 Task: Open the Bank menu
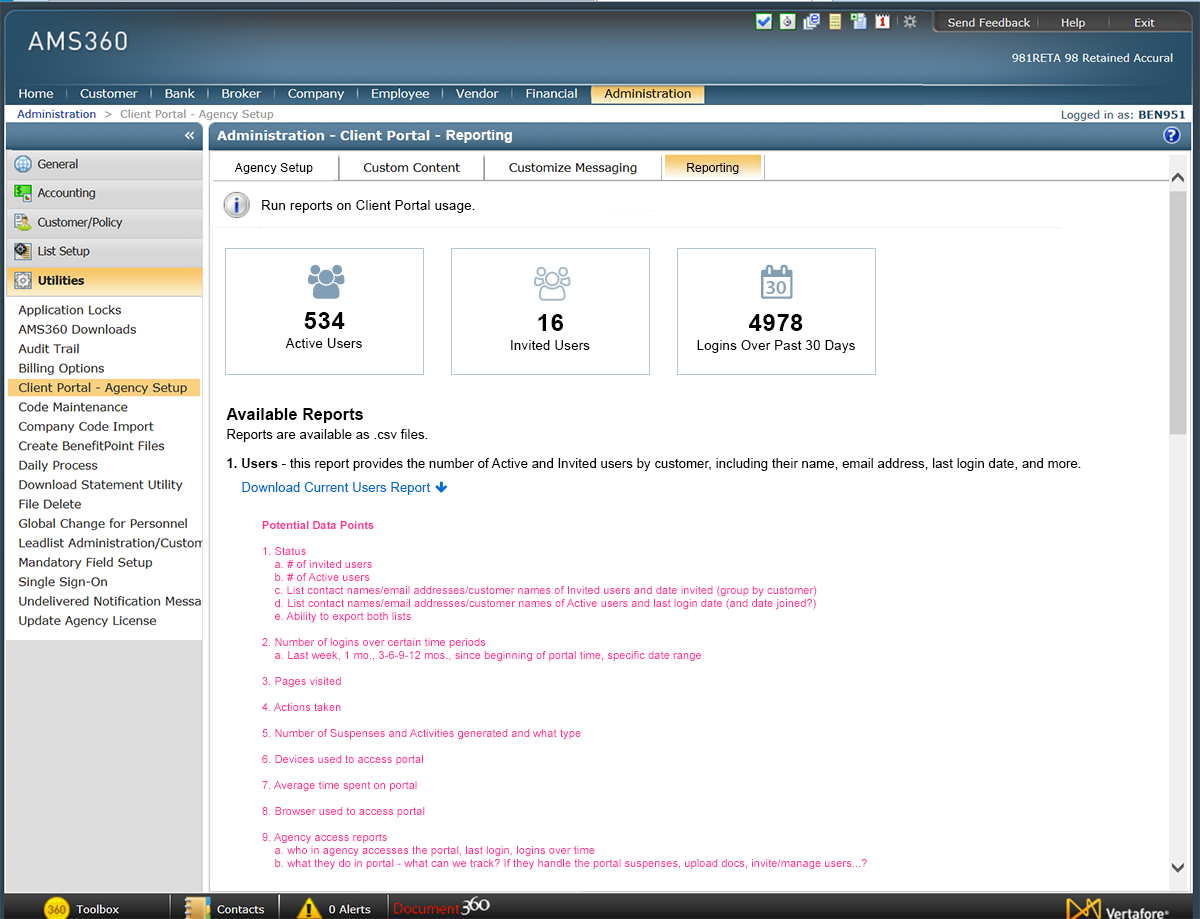[x=180, y=94]
